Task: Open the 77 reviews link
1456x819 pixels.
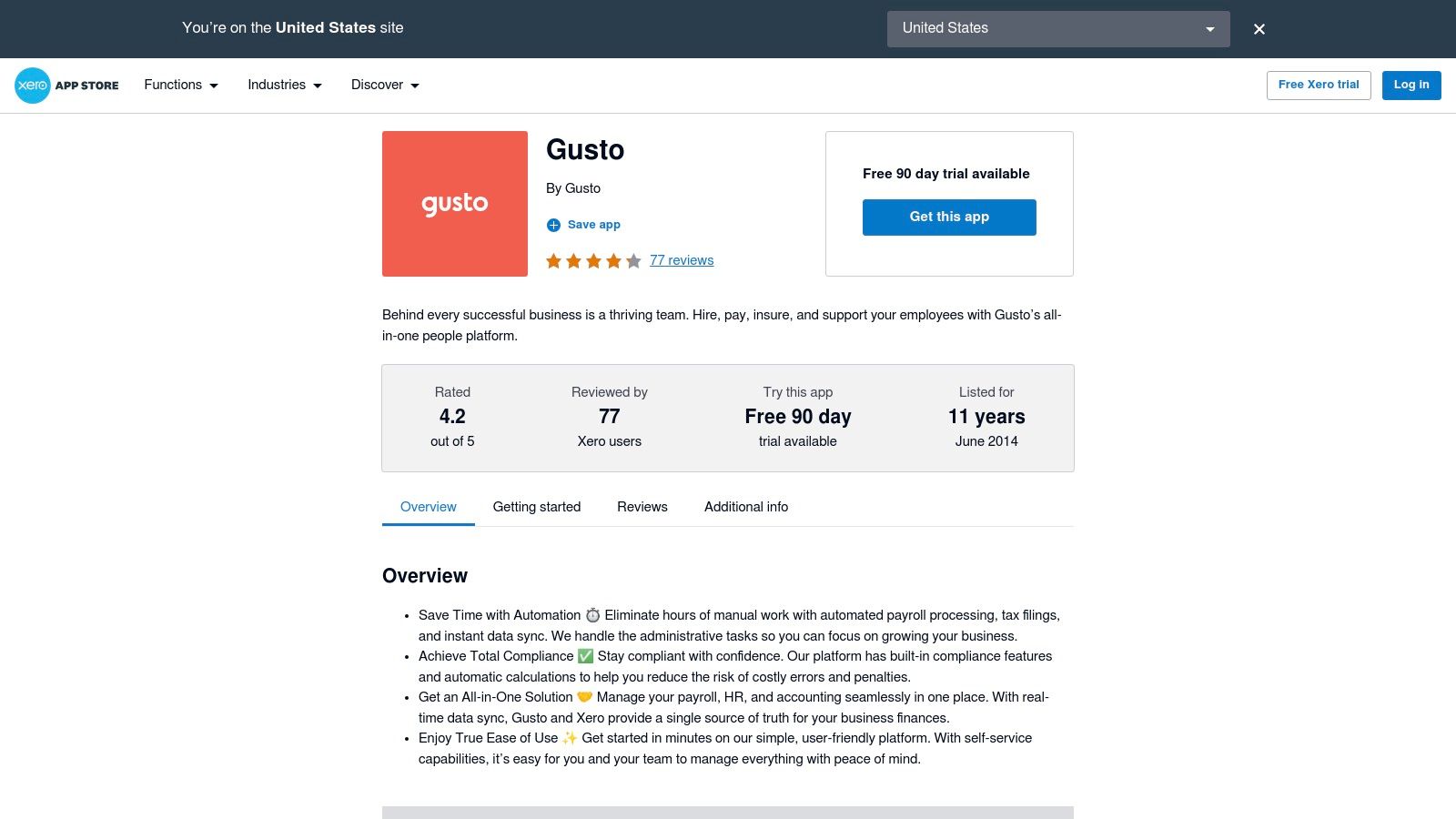Action: pos(682,260)
